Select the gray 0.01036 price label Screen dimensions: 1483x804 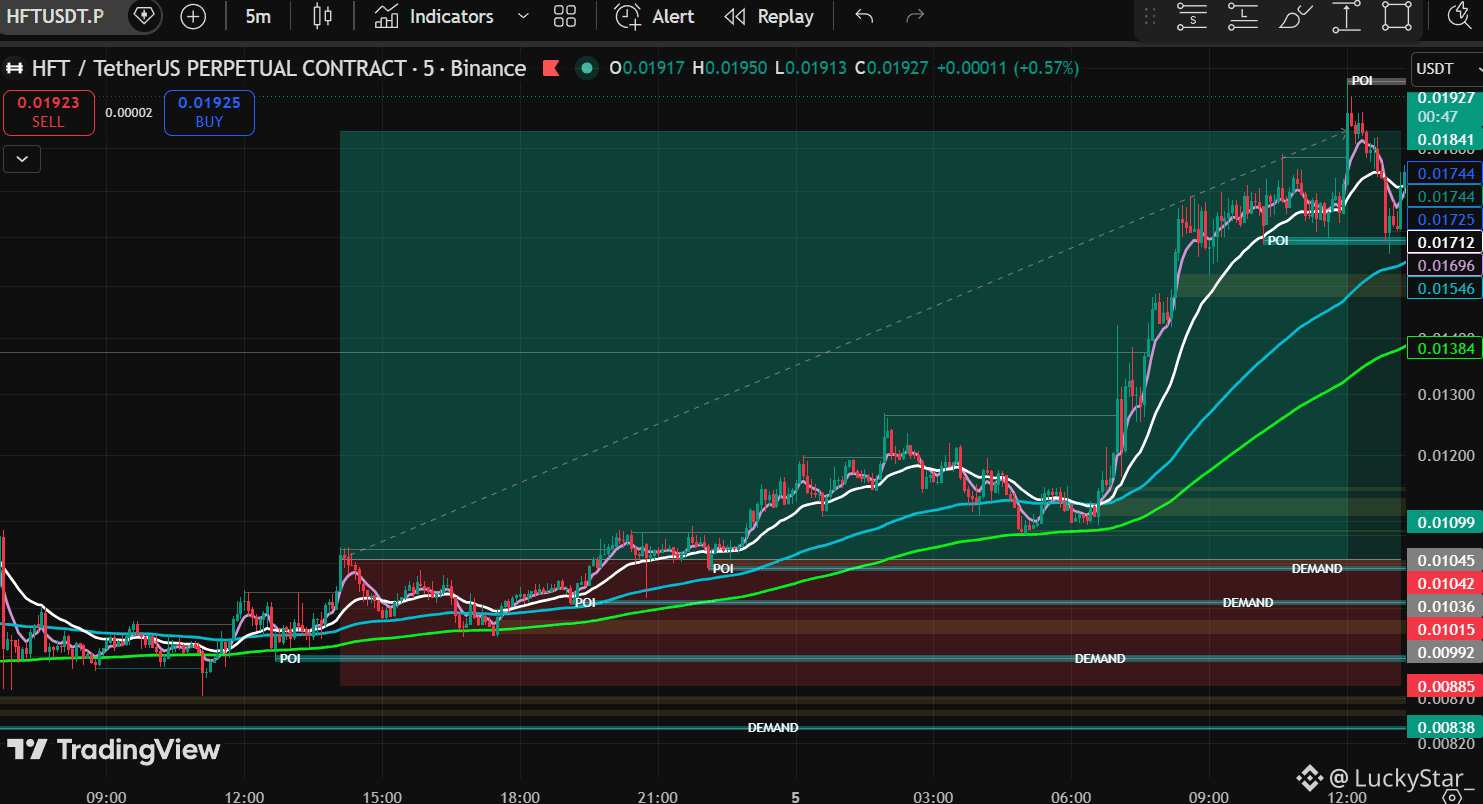[1445, 606]
